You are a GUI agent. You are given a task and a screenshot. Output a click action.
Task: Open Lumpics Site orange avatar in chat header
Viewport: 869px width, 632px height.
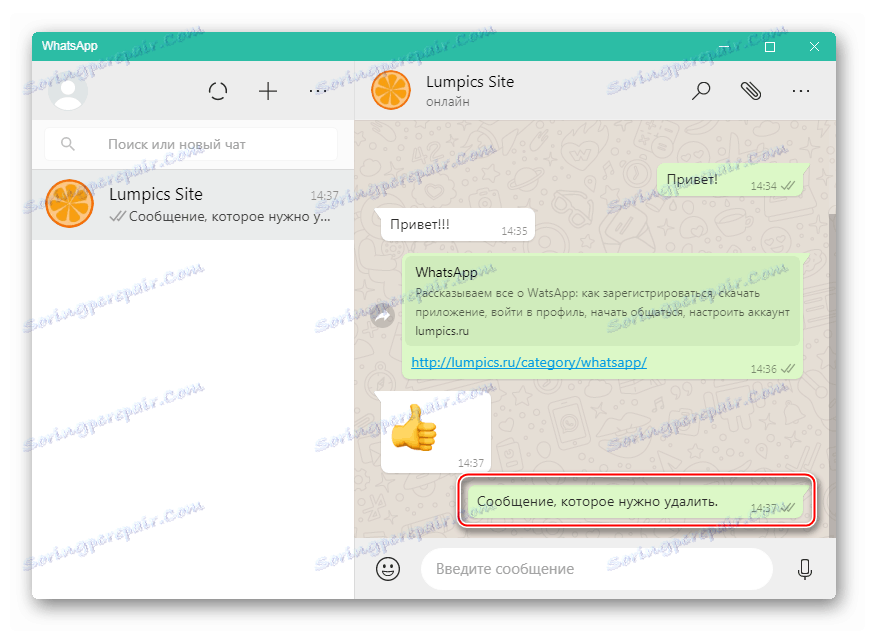pos(391,90)
